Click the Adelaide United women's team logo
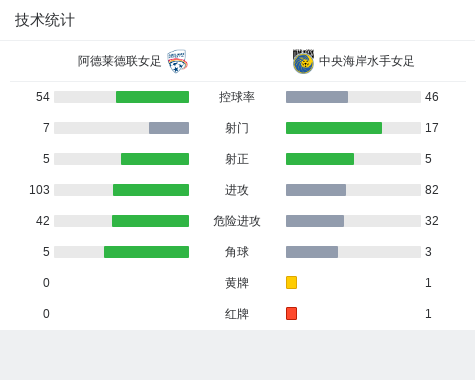 [177, 61]
